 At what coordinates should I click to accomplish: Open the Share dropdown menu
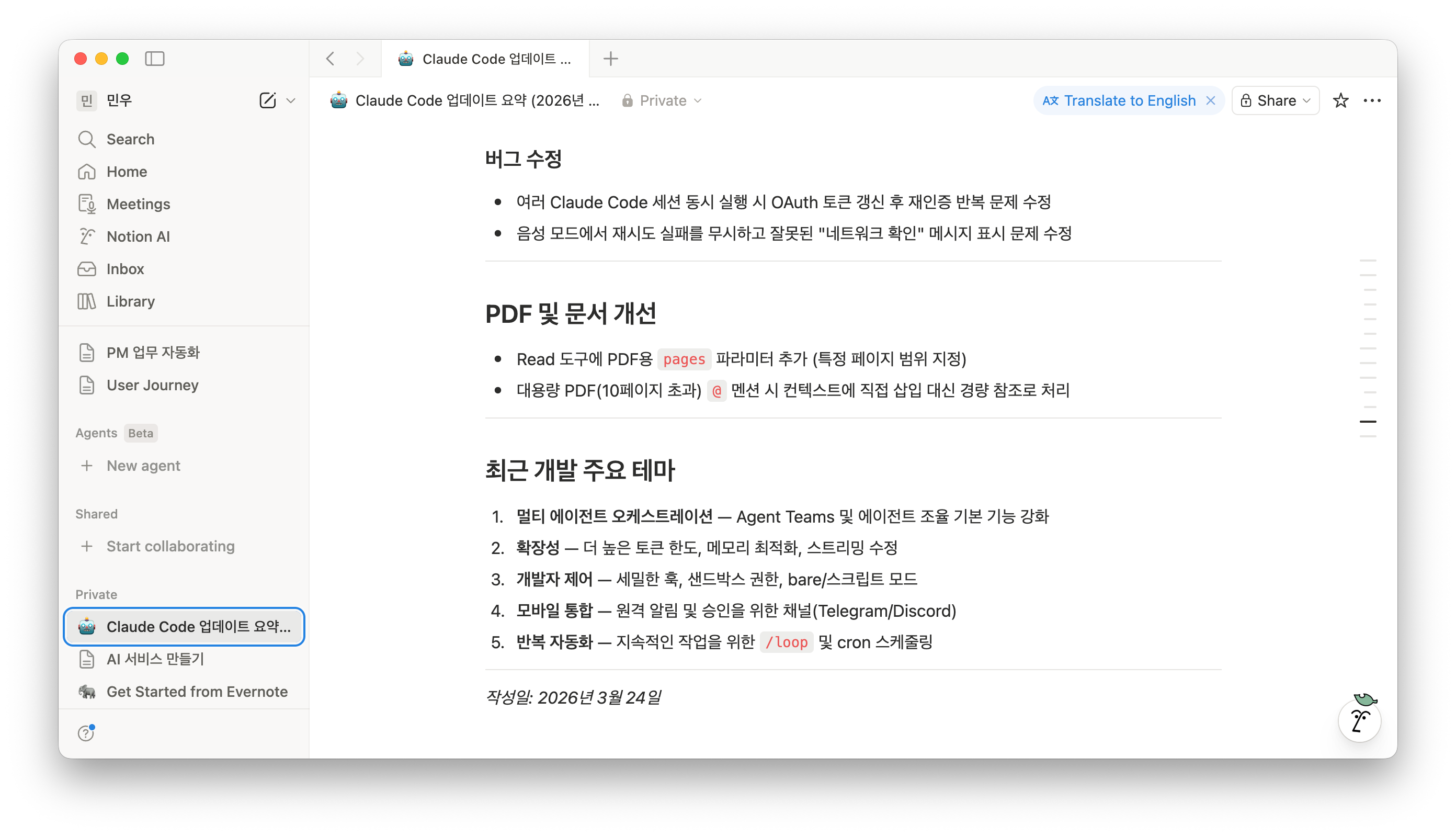[1275, 100]
